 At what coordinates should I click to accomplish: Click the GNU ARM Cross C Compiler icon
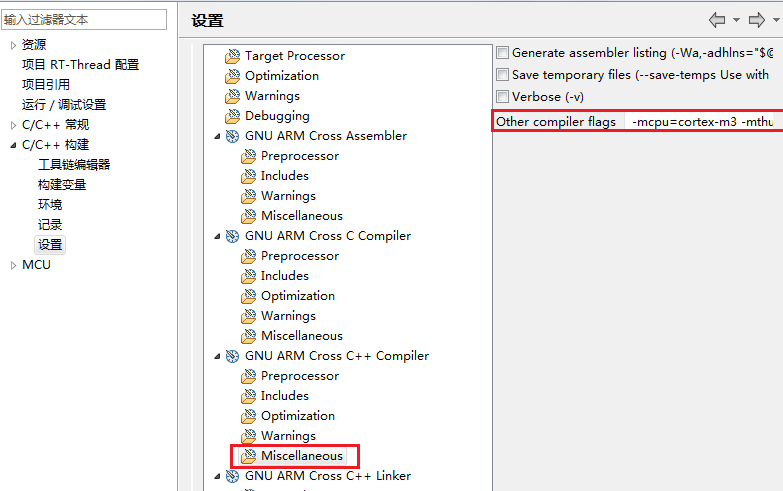click(233, 236)
